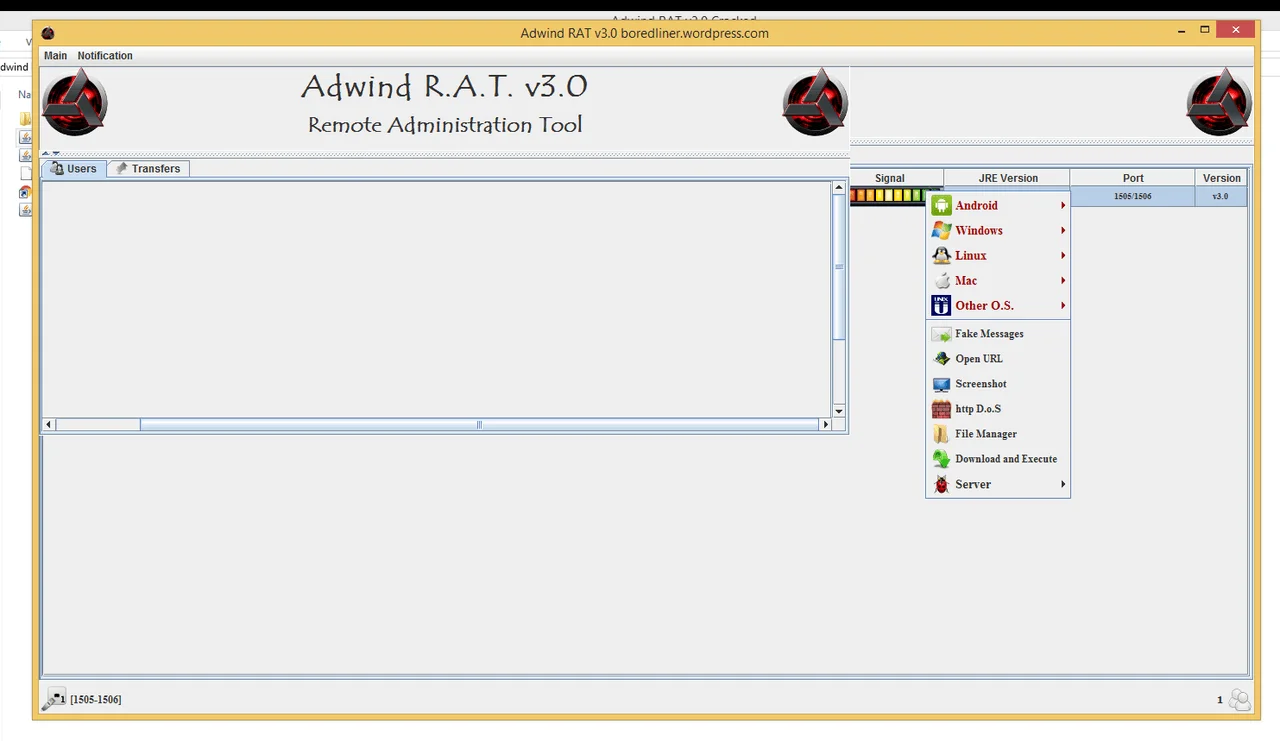This screenshot has height=741, width=1280.
Task: Expand the Server submenu
Action: point(972,484)
